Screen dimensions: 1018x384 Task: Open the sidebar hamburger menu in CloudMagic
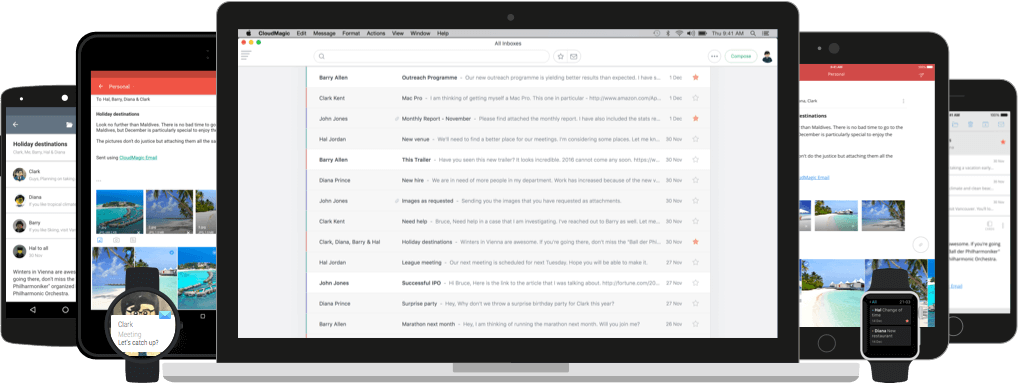pos(245,56)
